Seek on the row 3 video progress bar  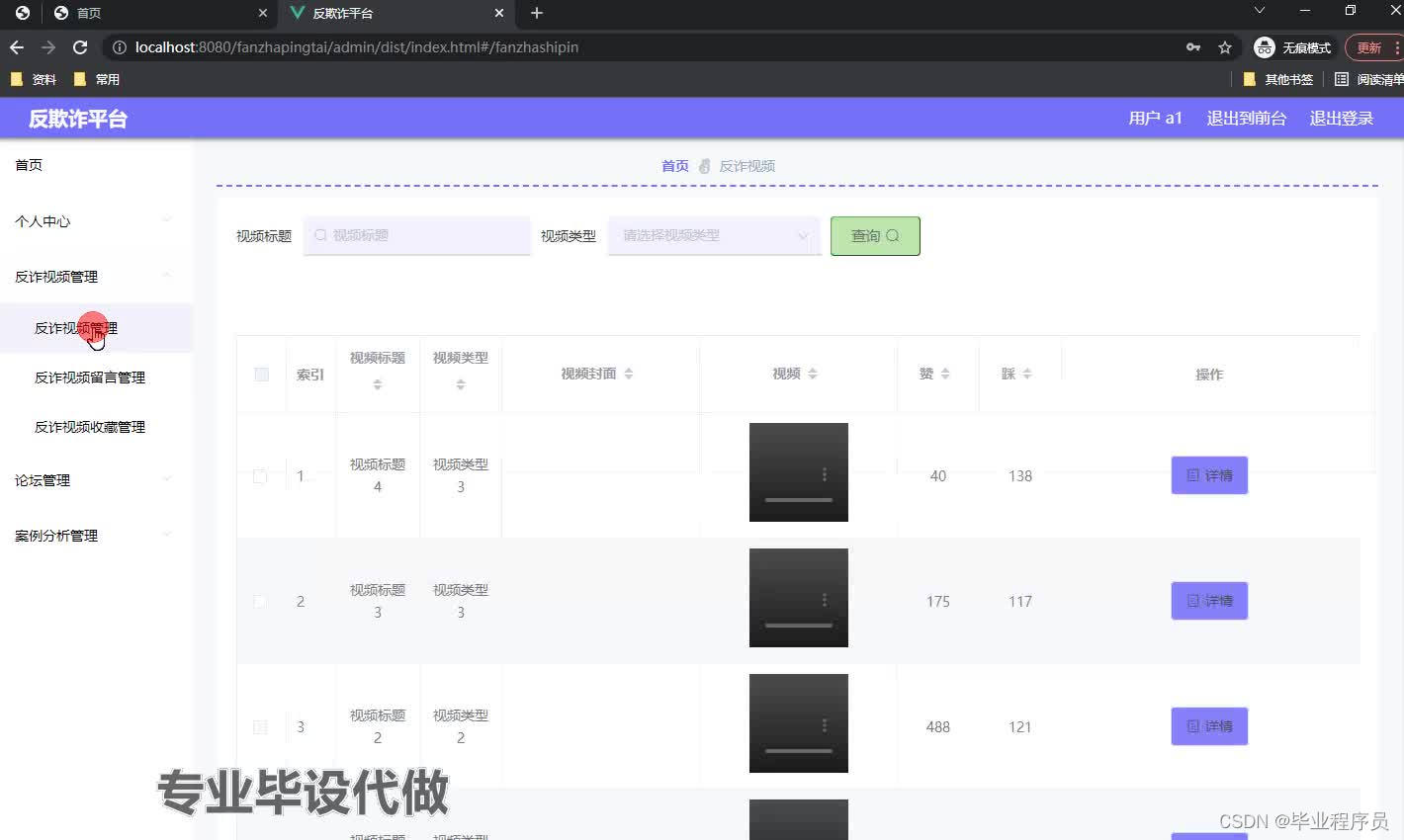pos(799,751)
